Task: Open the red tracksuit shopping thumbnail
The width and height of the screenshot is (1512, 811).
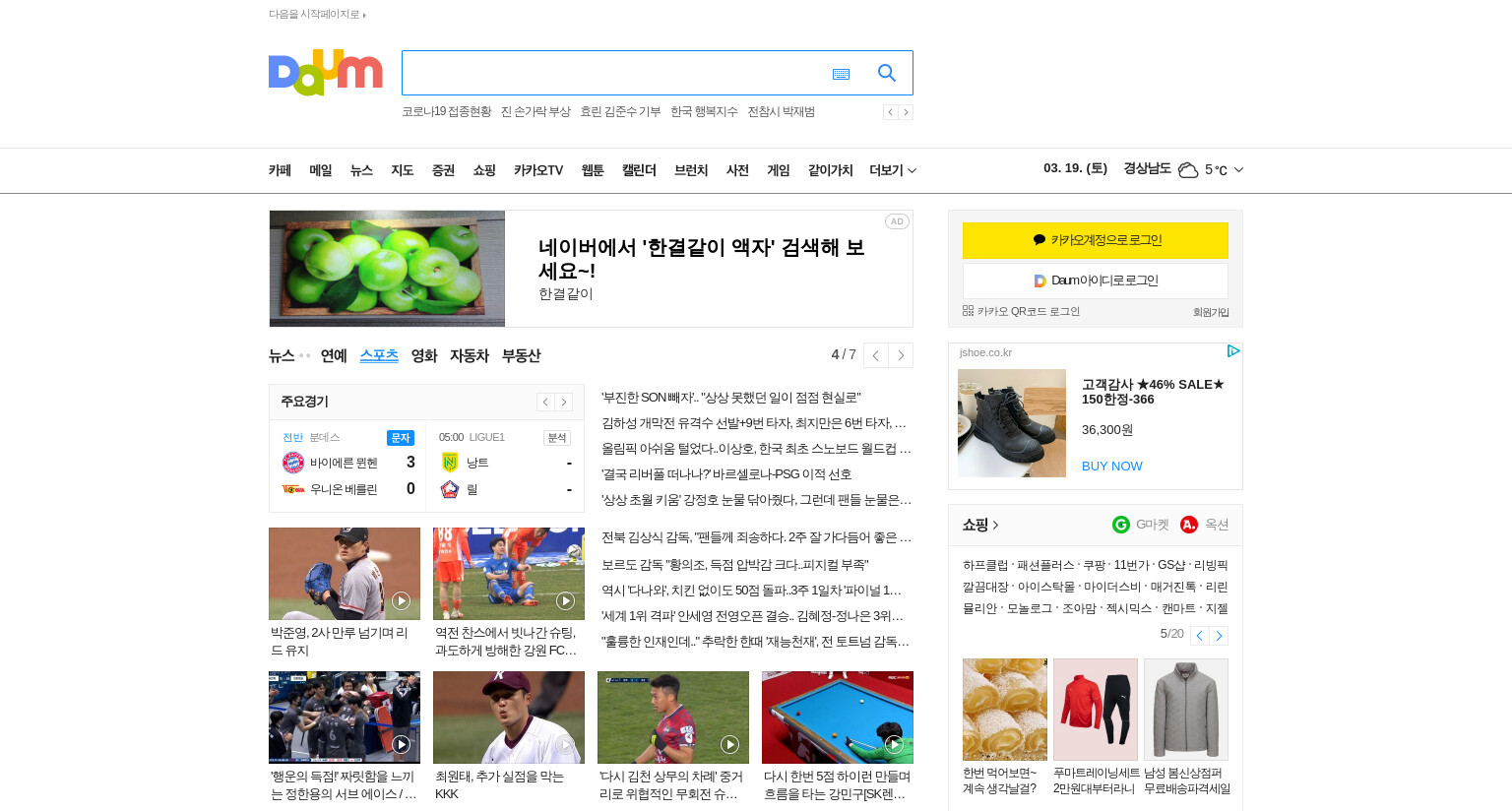Action: pyautogui.click(x=1096, y=710)
